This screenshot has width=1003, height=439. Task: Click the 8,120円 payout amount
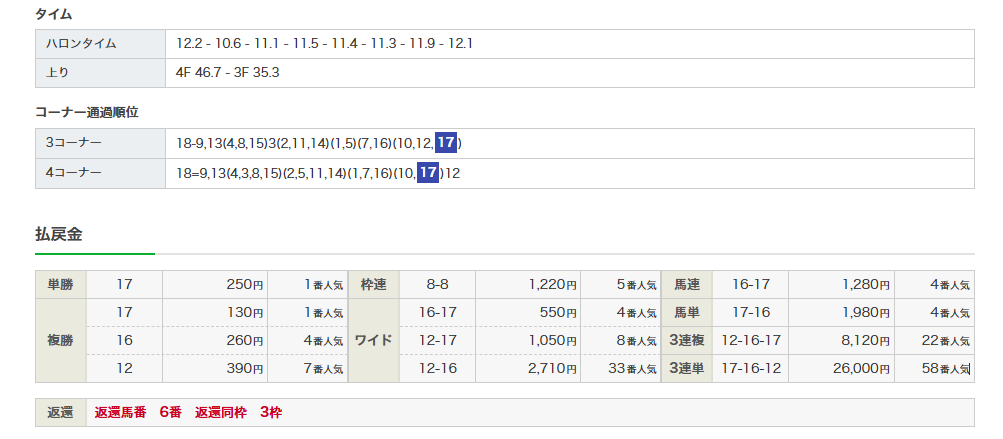(861, 340)
